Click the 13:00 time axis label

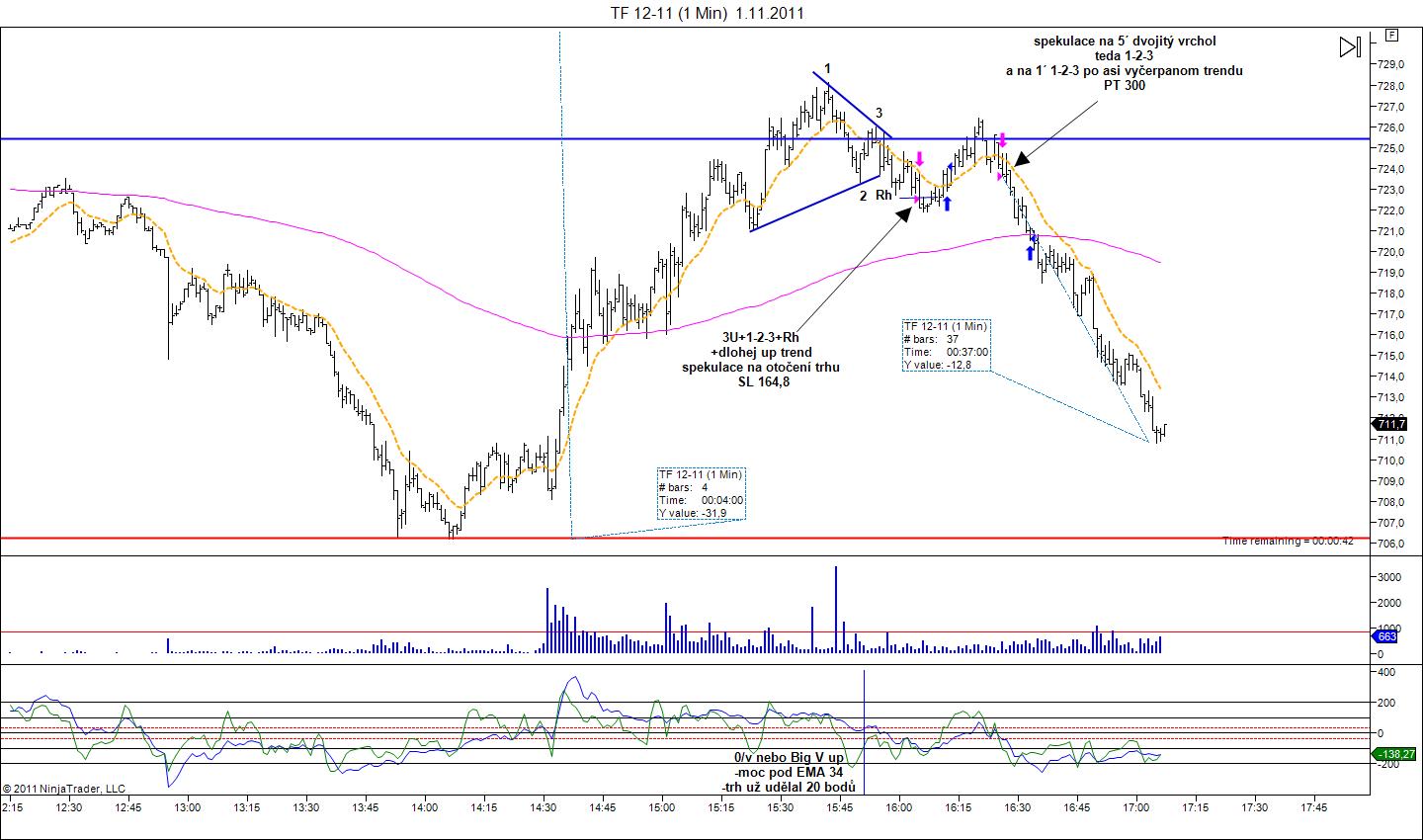click(188, 807)
